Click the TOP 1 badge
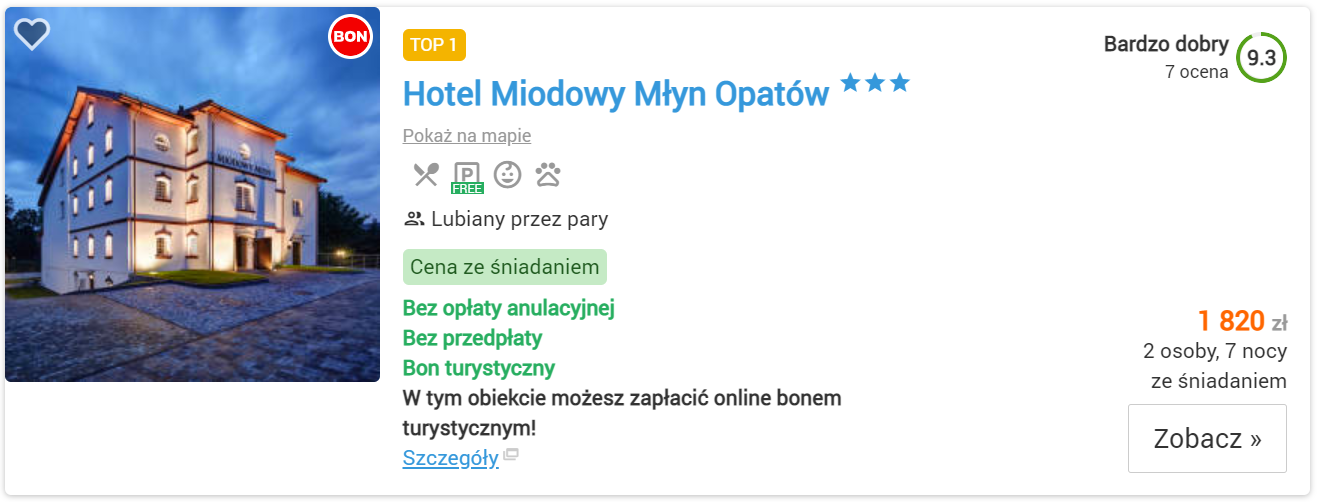Image resolution: width=1319 pixels, height=502 pixels. click(434, 45)
